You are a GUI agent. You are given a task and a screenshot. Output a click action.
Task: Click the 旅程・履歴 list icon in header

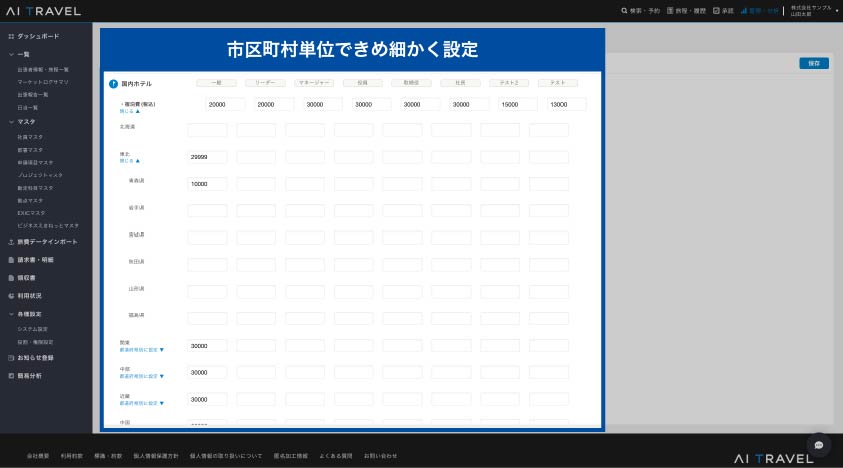[670, 11]
